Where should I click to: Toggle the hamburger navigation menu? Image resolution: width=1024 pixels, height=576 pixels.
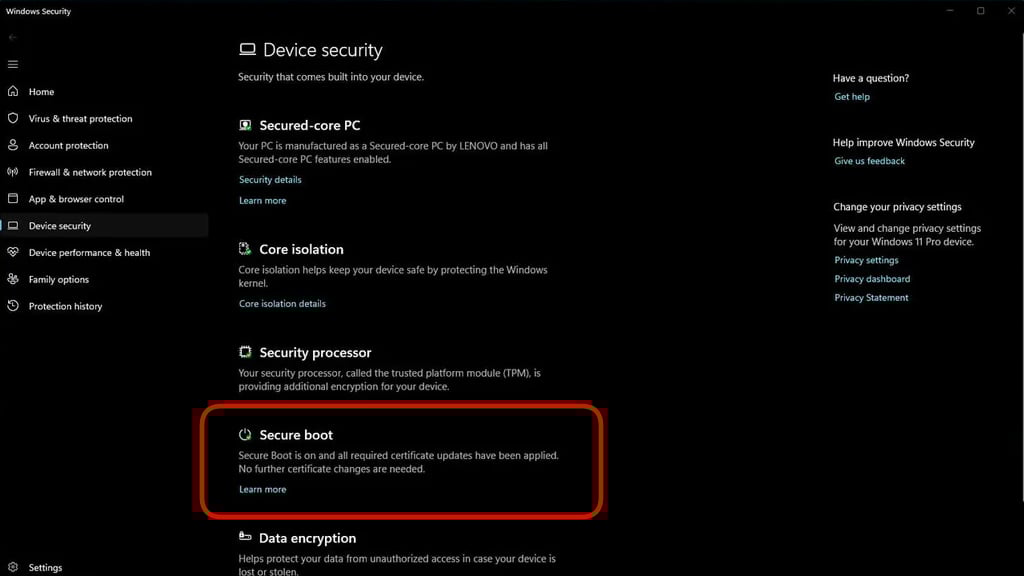pos(13,64)
